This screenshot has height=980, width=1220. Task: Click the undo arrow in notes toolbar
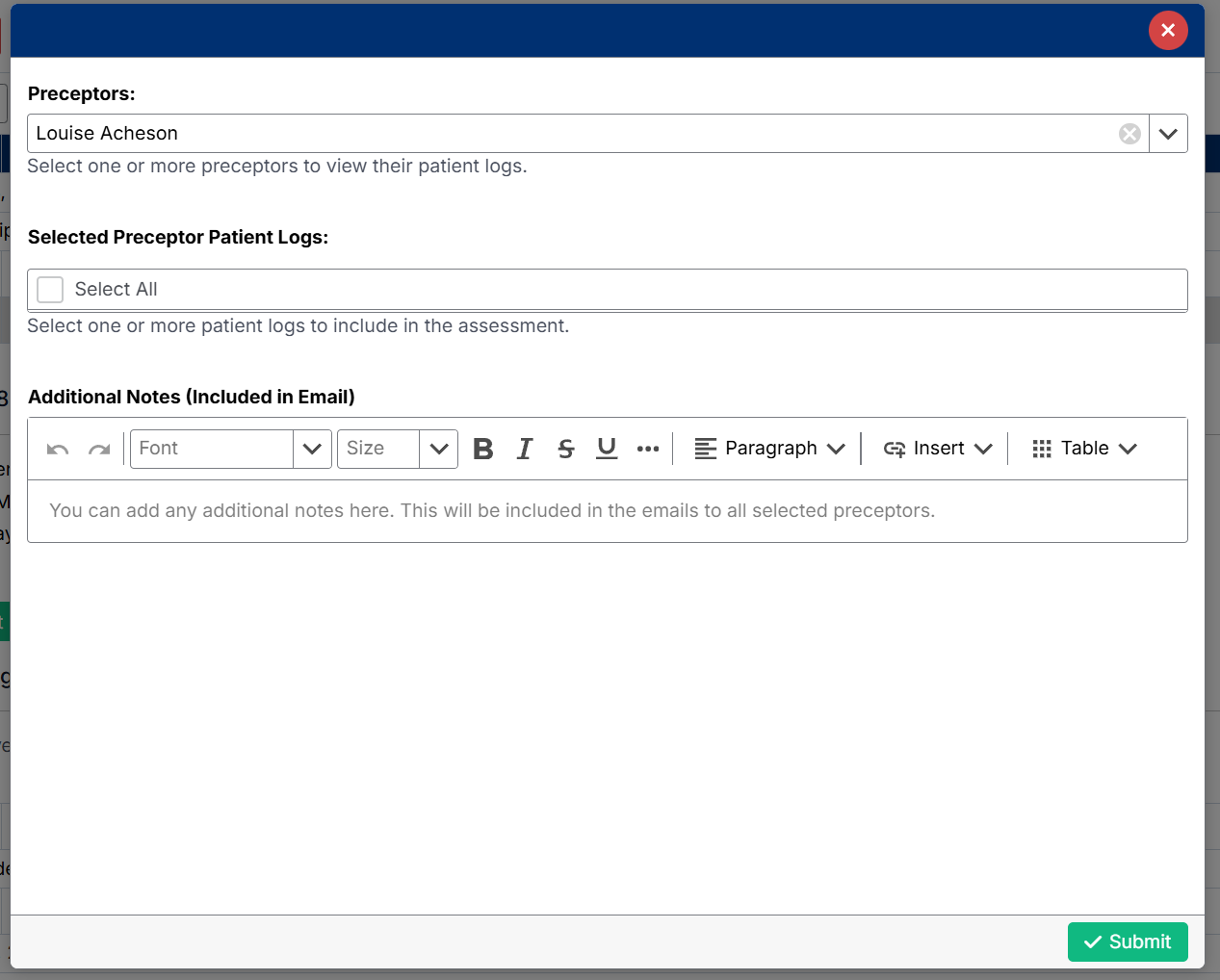[58, 449]
